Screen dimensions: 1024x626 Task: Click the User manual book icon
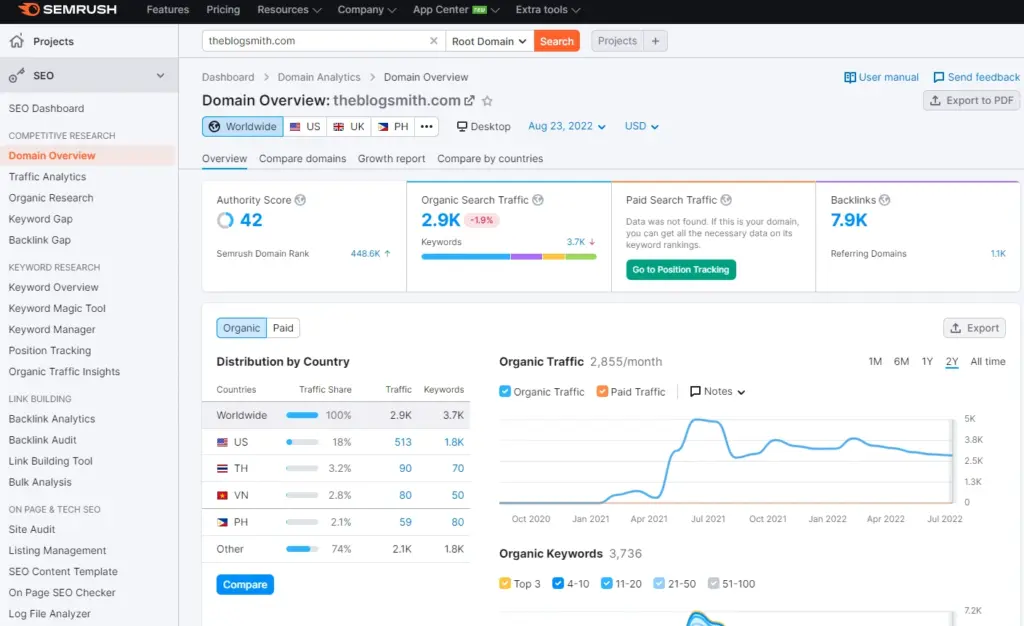click(849, 77)
